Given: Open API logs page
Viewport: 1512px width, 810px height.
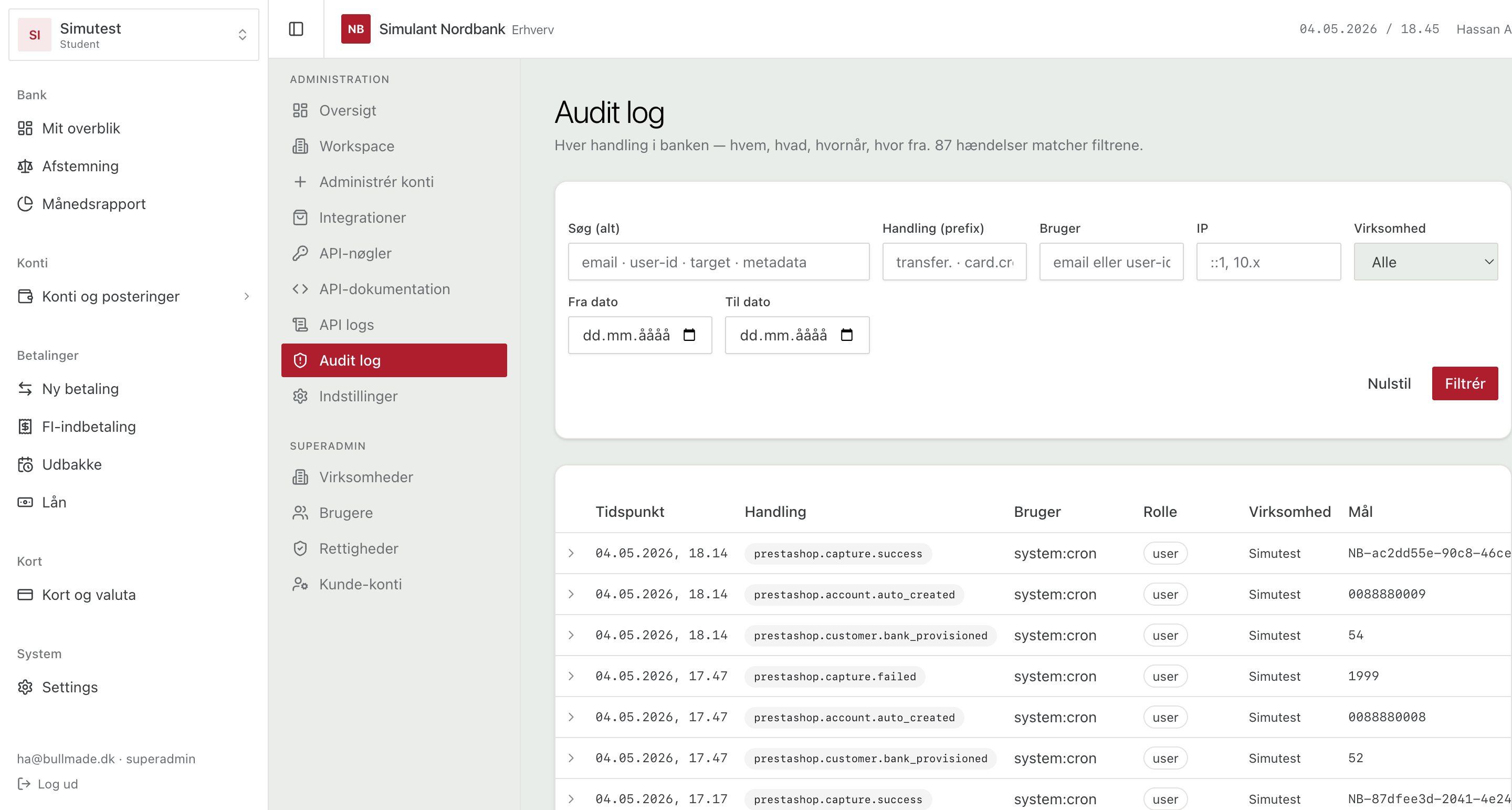Looking at the screenshot, I should pos(394,325).
